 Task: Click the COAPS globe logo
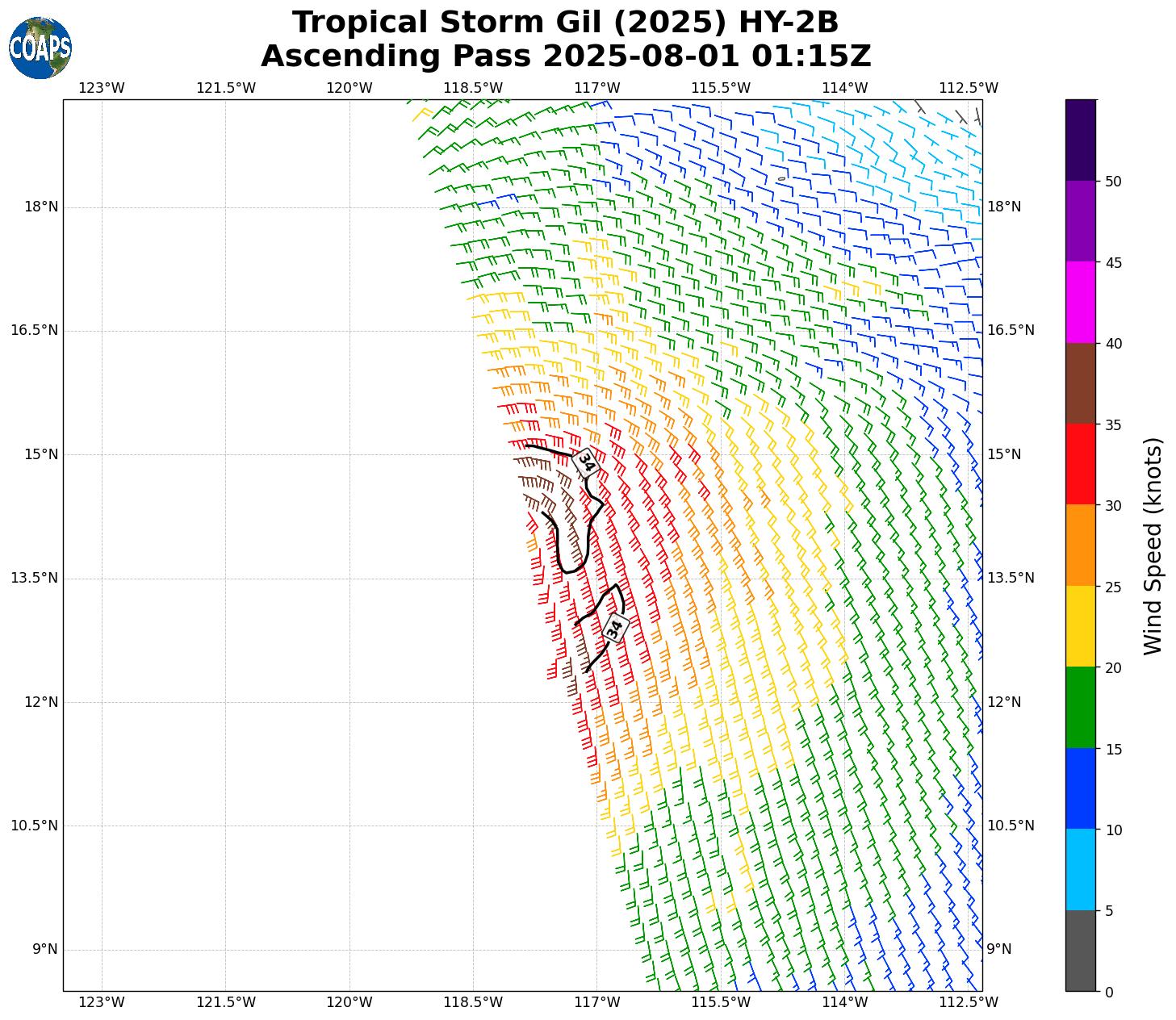click(x=40, y=48)
